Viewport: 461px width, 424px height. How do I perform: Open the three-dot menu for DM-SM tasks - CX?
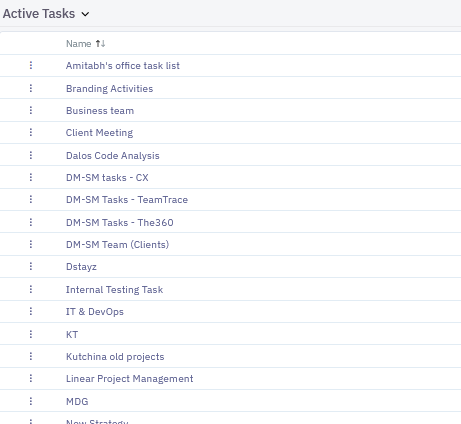point(31,177)
